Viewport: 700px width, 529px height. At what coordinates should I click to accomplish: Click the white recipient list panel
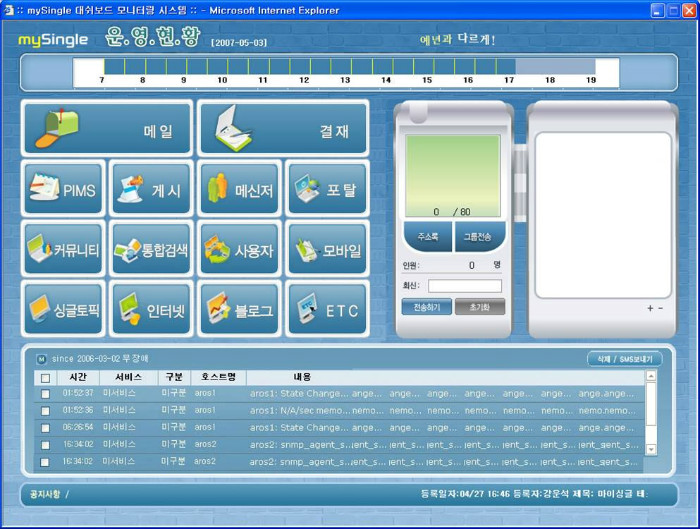(603, 215)
